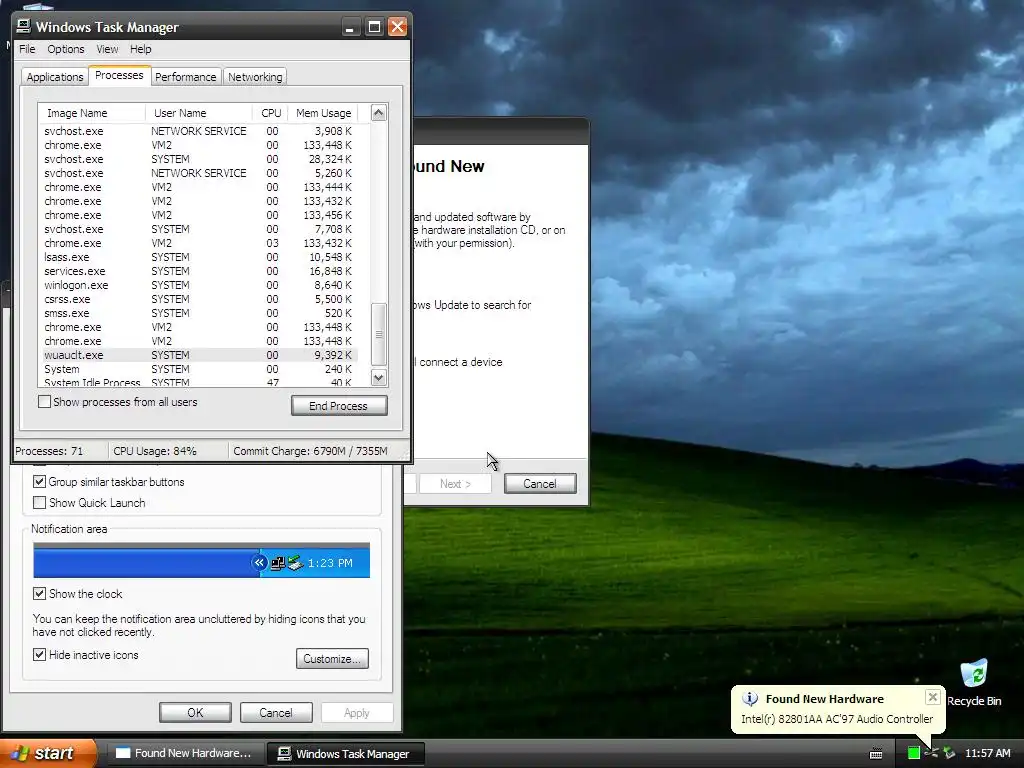Switch to Found New Hardware taskbar button
This screenshot has width=1024, height=768.
[x=183, y=753]
